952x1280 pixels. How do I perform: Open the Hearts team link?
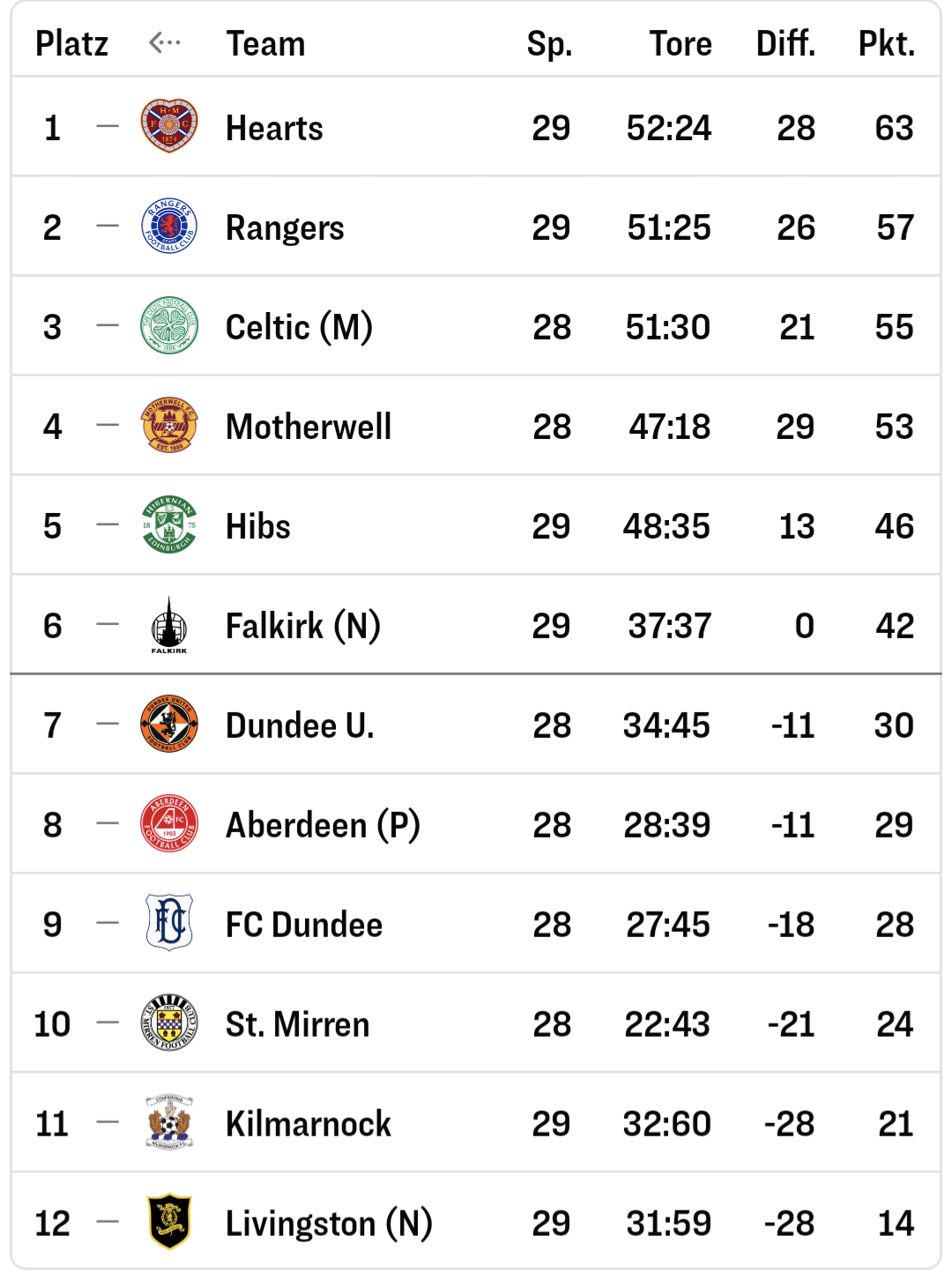point(274,129)
